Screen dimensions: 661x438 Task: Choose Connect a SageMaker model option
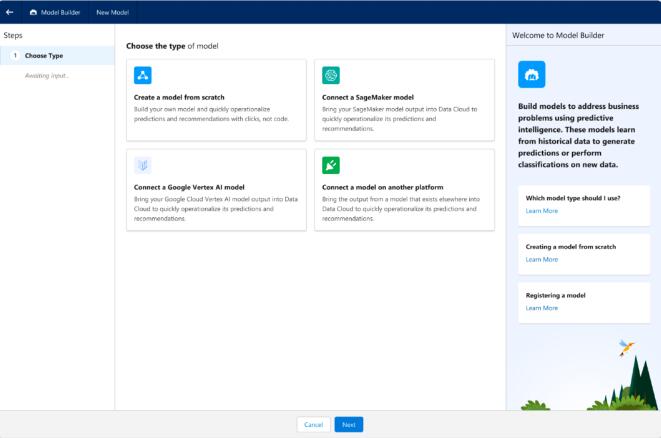coord(403,99)
